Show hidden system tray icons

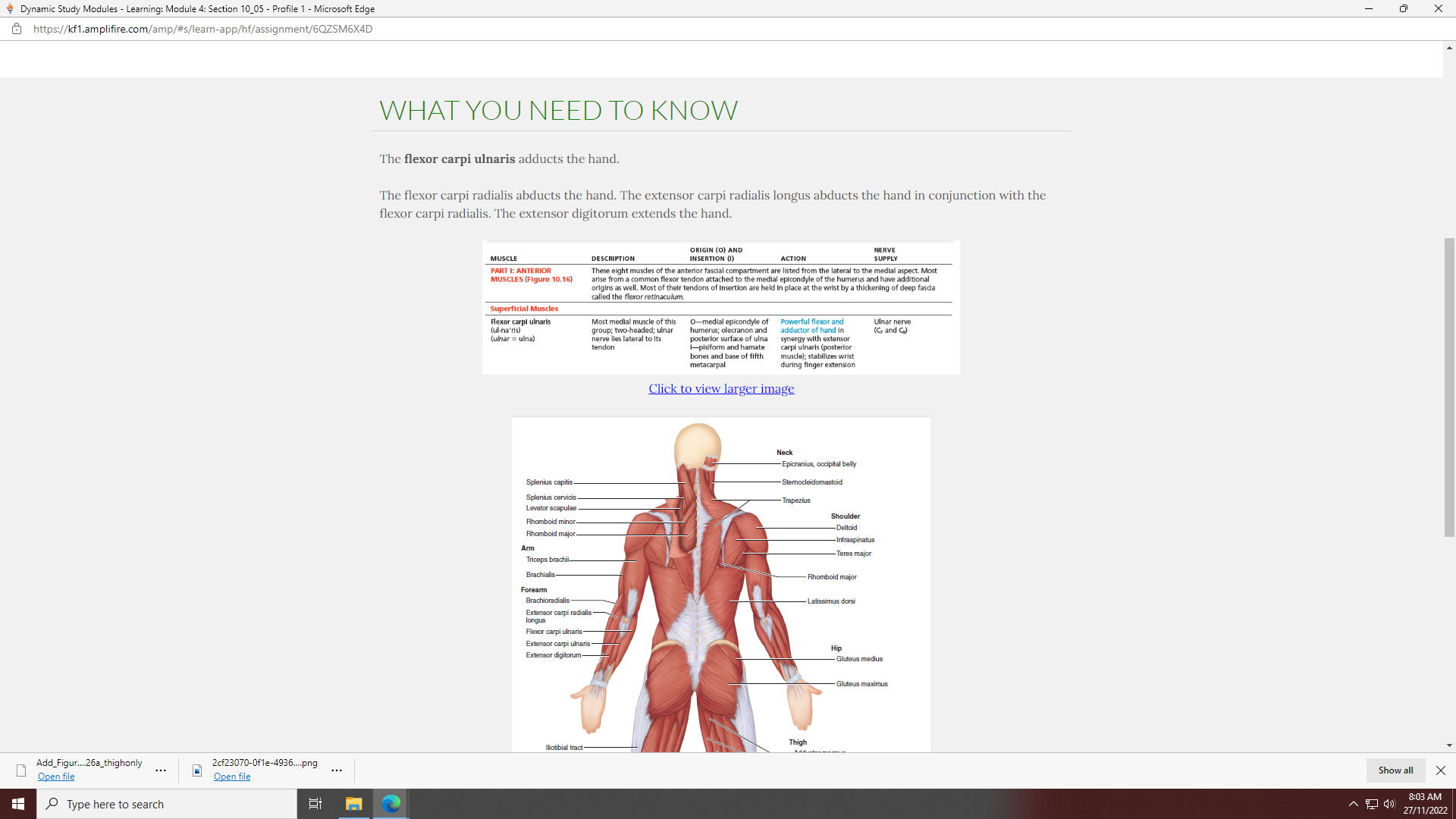click(1354, 804)
